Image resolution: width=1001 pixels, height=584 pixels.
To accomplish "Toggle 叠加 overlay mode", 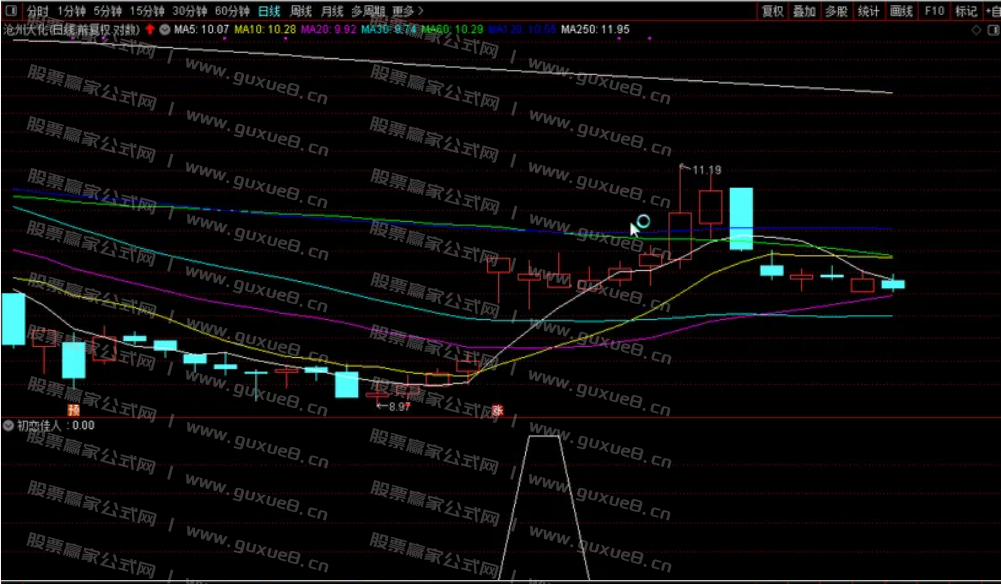I will (x=804, y=11).
